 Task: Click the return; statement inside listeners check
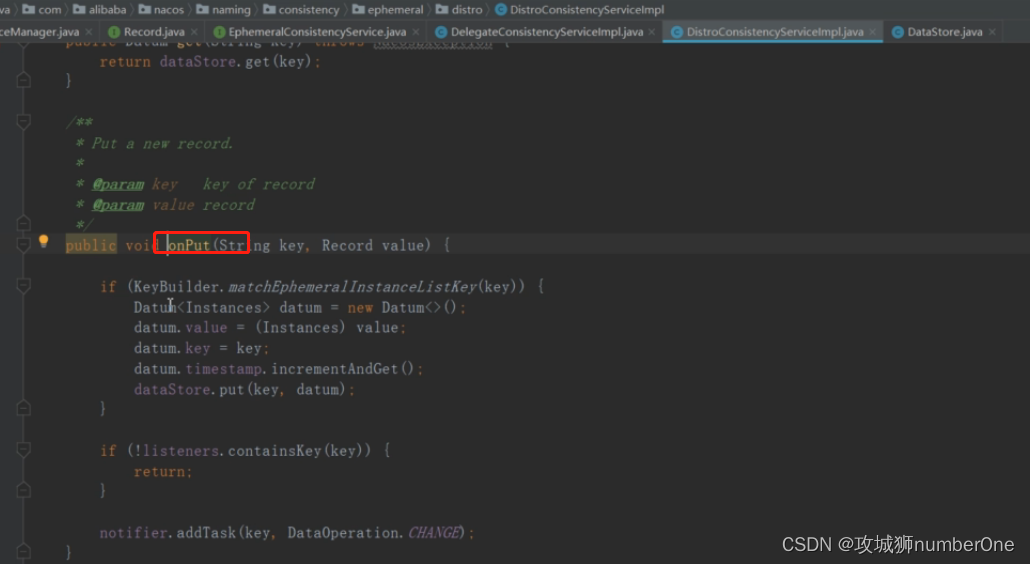click(x=163, y=471)
